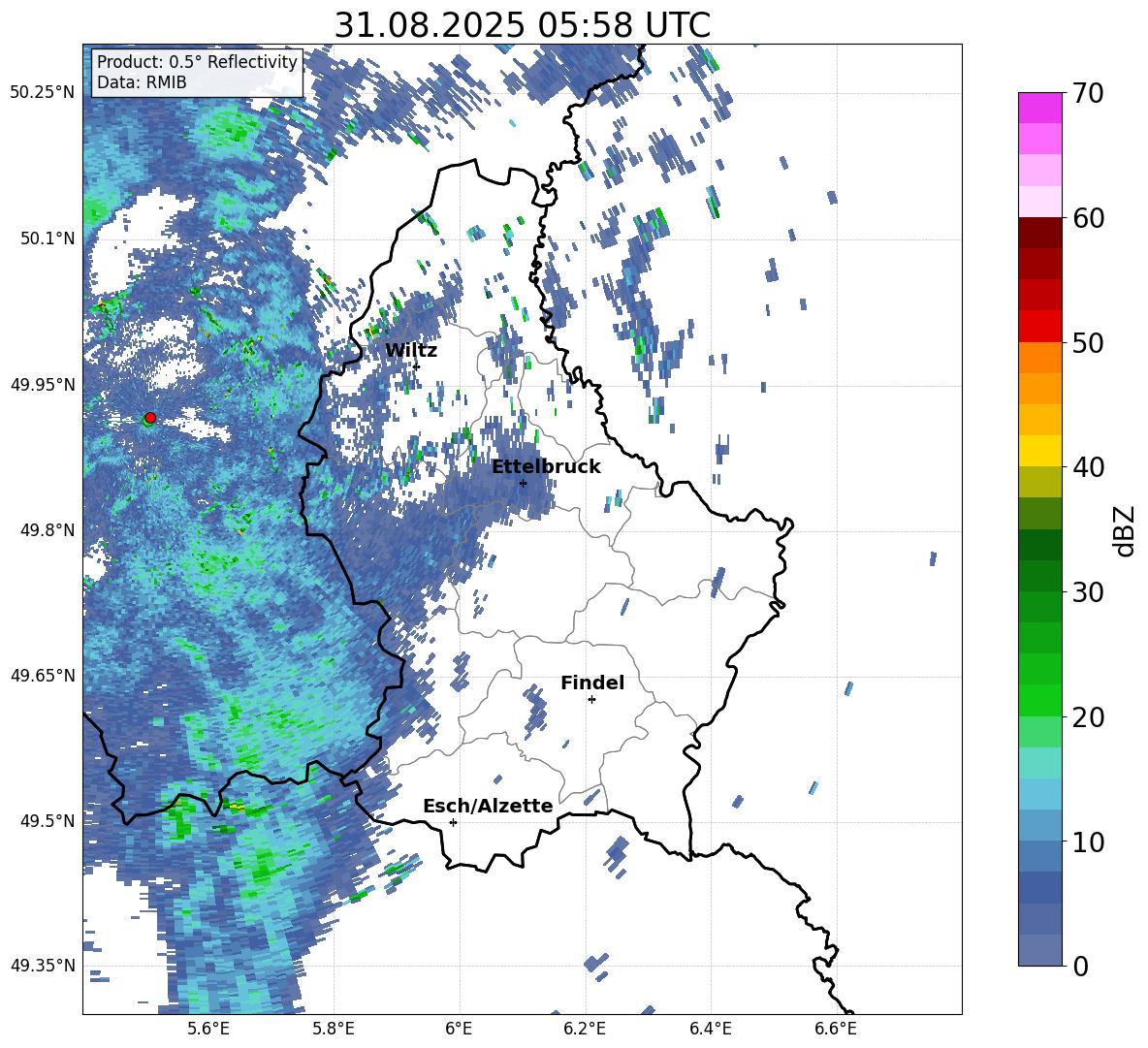The width and height of the screenshot is (1148, 1048).
Task: Click the 10 value on the colorbar
Action: 1088,842
